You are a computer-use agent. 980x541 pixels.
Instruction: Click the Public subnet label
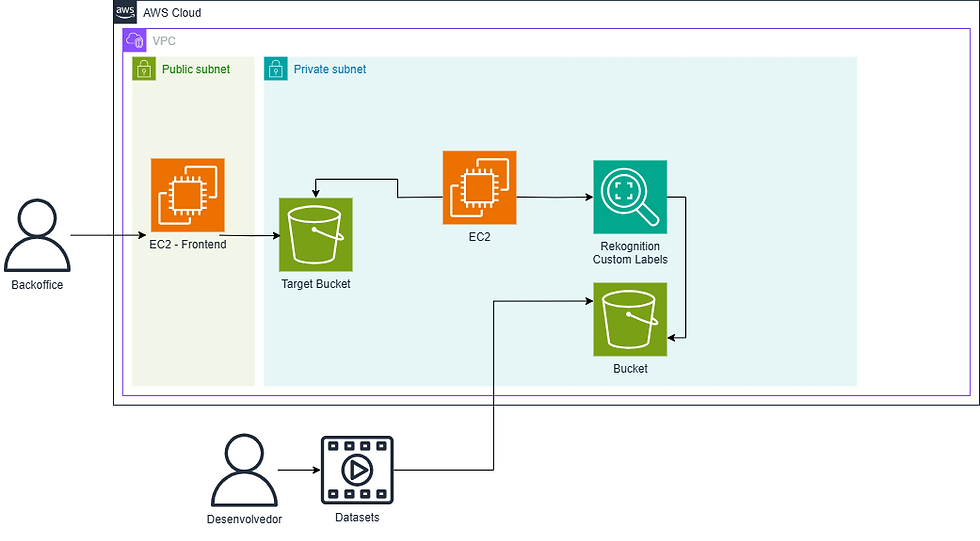(196, 69)
